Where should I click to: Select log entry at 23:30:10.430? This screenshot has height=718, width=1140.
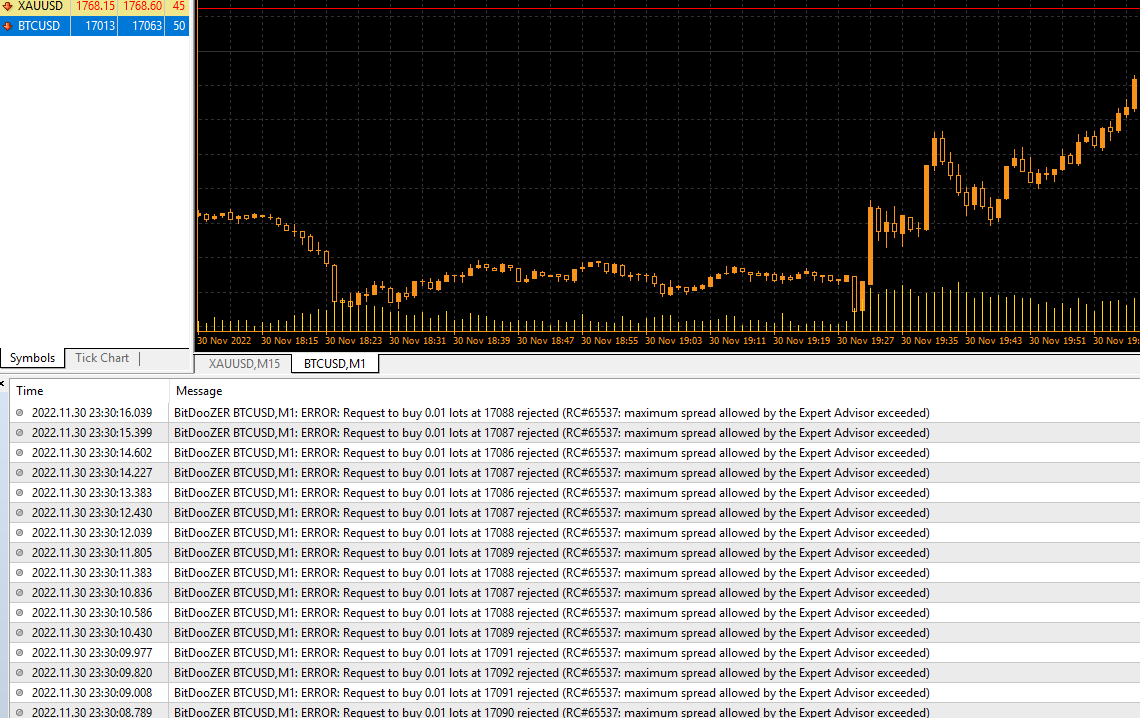pos(574,633)
